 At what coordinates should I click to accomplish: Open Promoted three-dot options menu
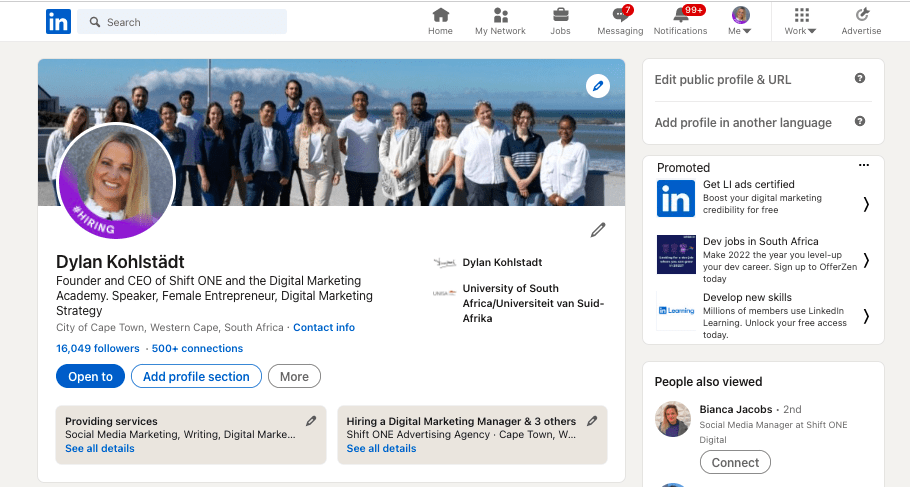(864, 165)
